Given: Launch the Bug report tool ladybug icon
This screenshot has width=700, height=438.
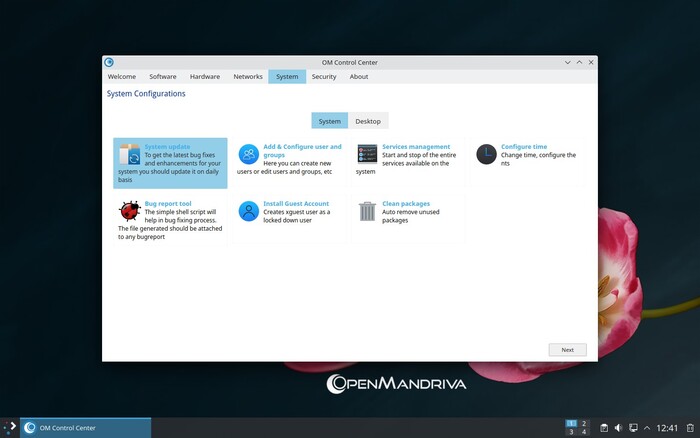Looking at the screenshot, I should pyautogui.click(x=130, y=211).
